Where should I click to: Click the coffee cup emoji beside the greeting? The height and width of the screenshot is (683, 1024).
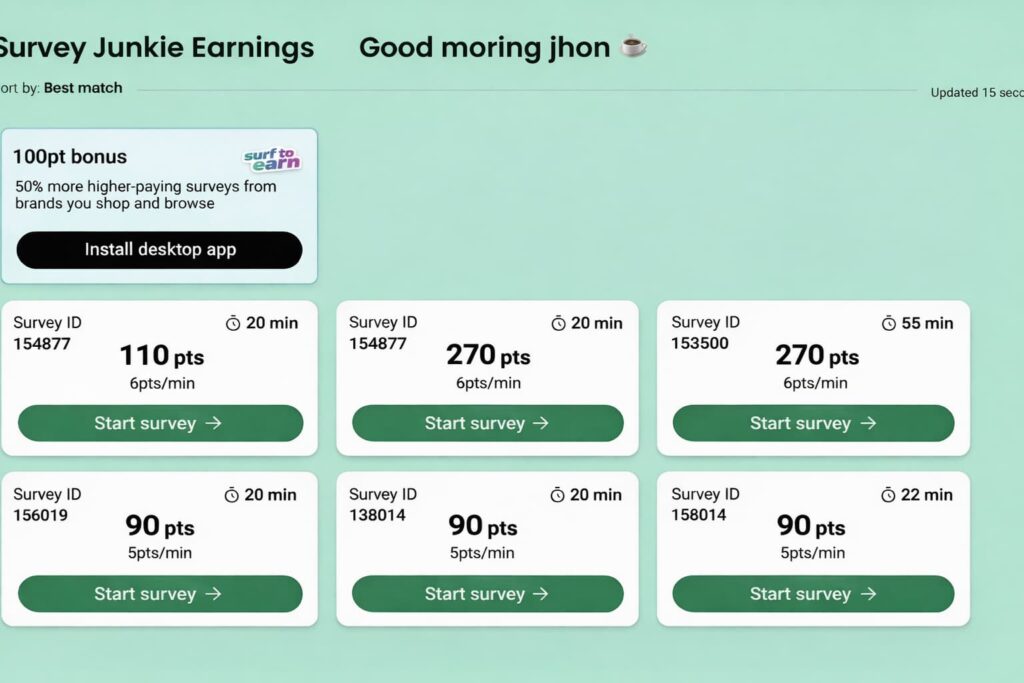pos(634,47)
